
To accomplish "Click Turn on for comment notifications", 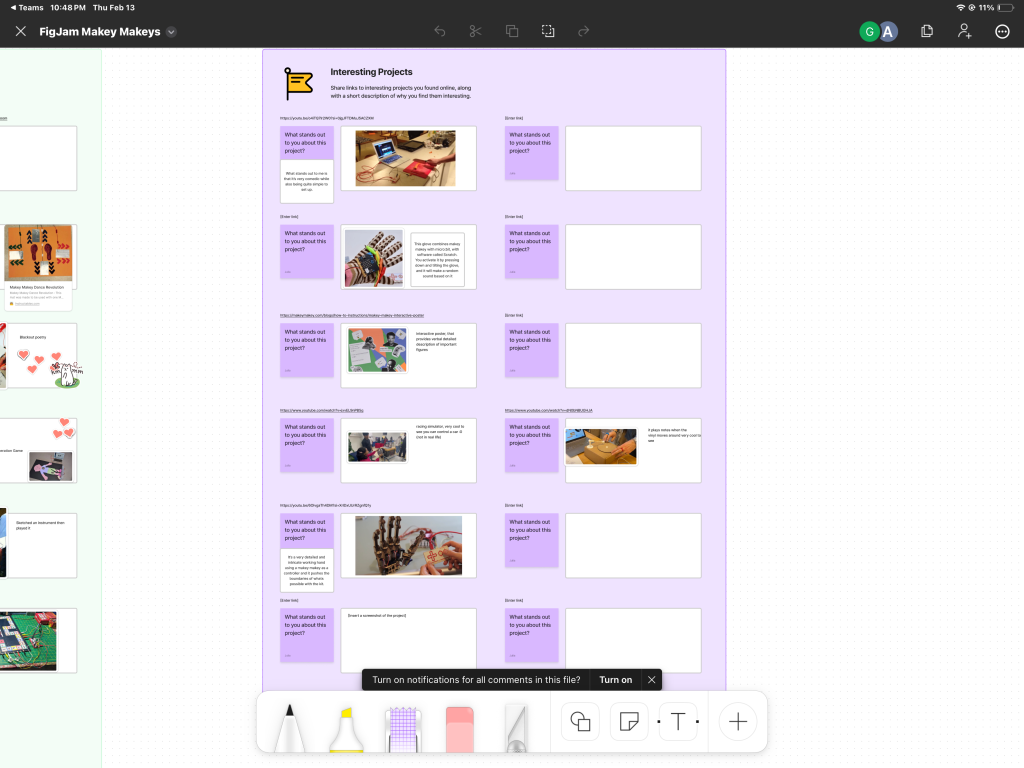I will 615,680.
